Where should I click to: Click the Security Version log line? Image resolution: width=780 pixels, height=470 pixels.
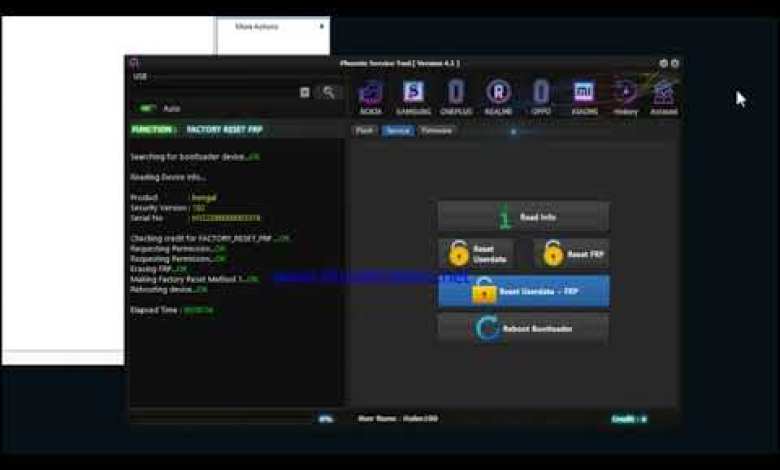coord(167,208)
